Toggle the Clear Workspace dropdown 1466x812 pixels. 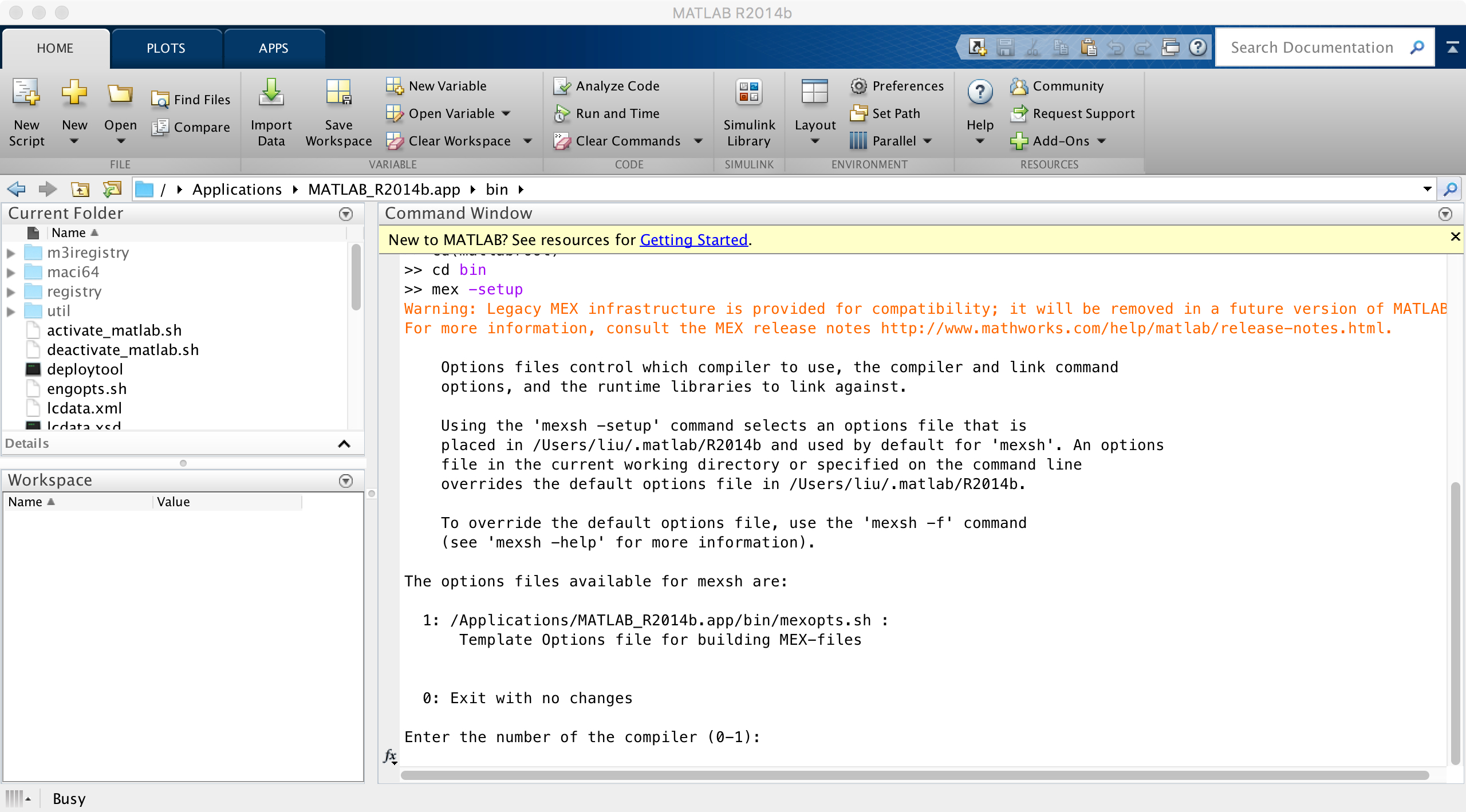(x=529, y=140)
